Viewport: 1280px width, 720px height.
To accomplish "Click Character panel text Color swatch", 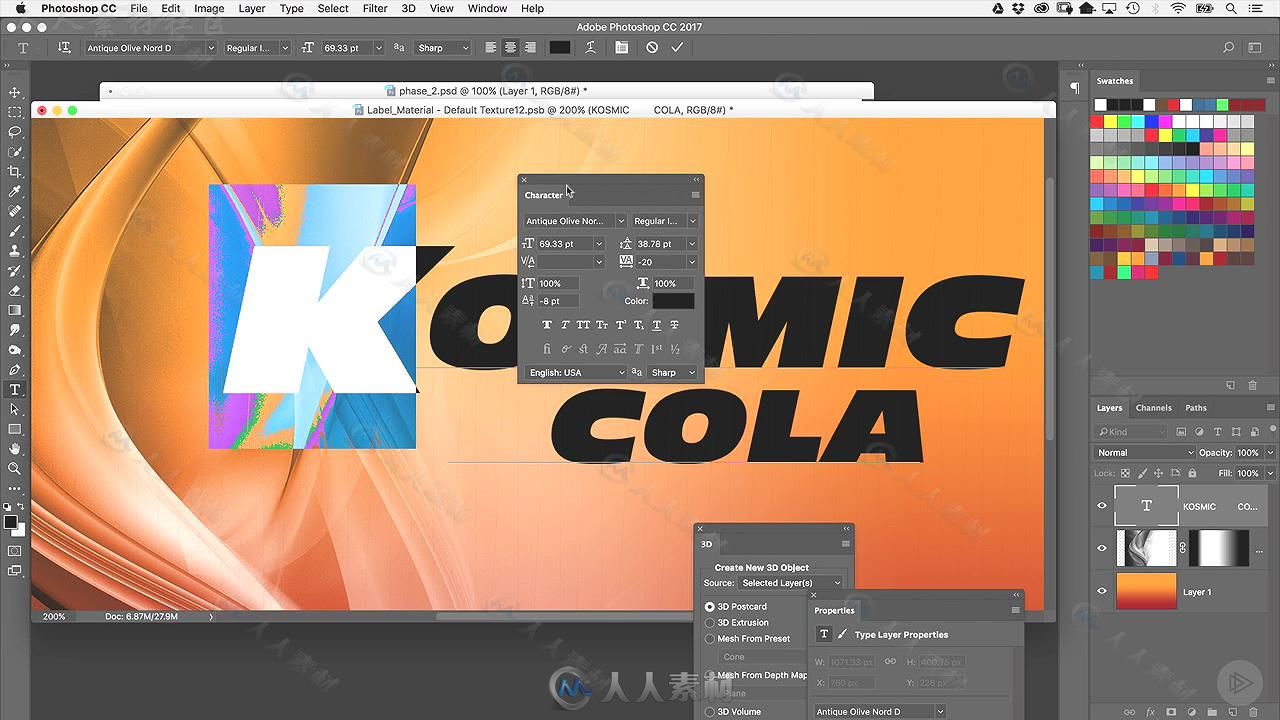I will point(673,301).
